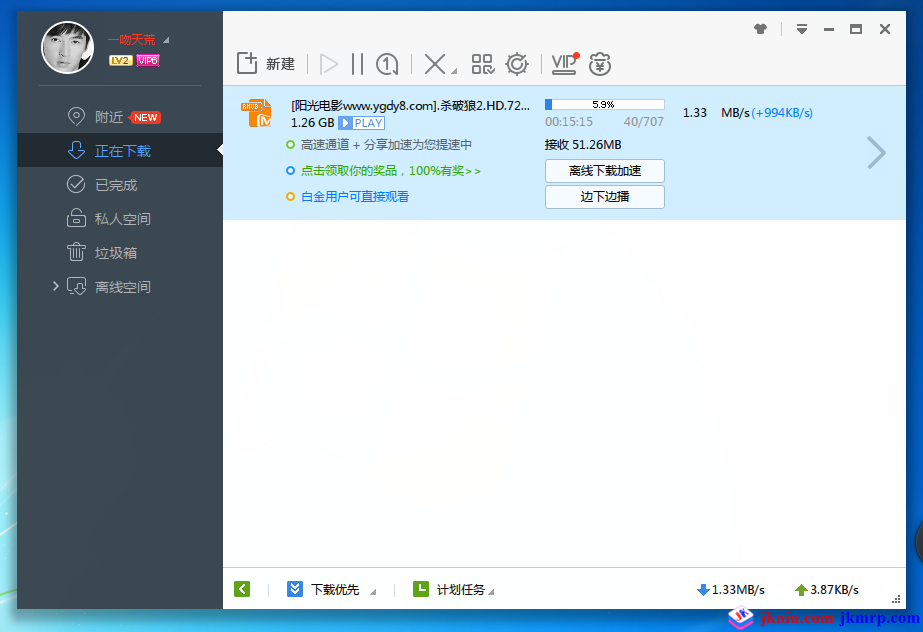923x632 pixels.
Task: Open the VIP icon in toolbar
Action: 564,64
